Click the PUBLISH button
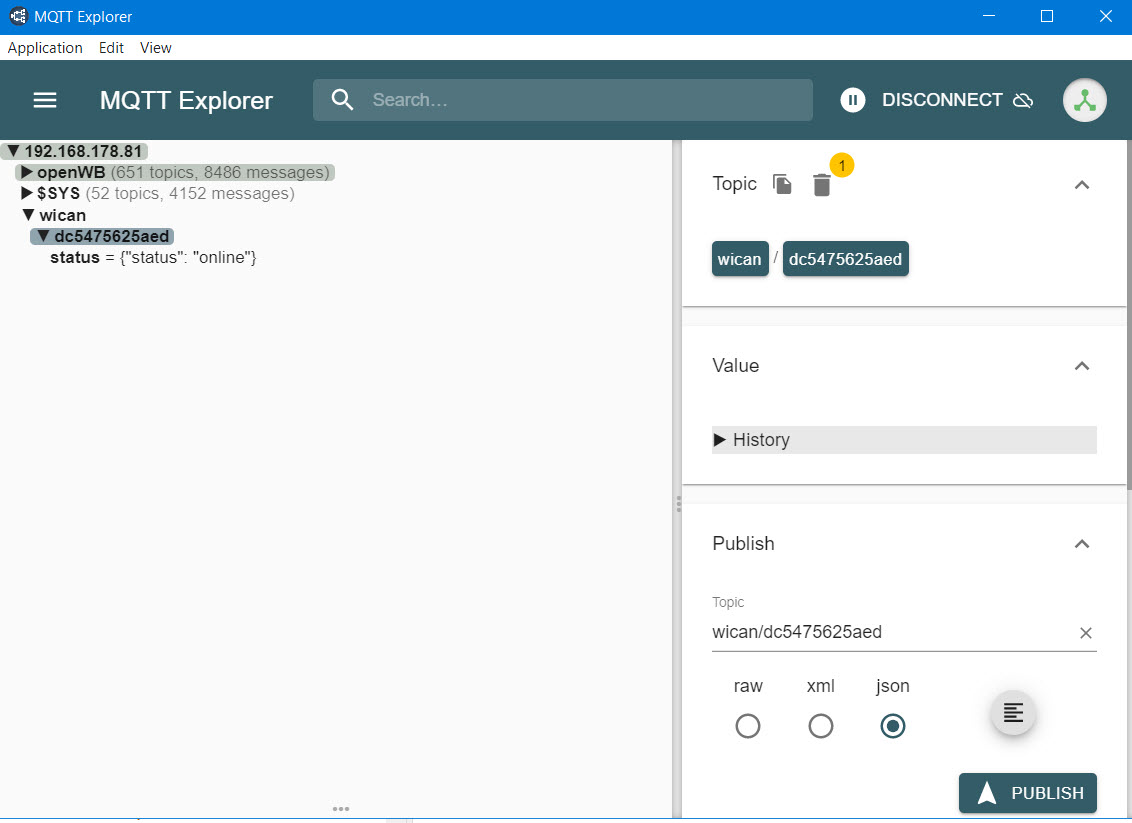The image size is (1132, 823). point(1027,793)
